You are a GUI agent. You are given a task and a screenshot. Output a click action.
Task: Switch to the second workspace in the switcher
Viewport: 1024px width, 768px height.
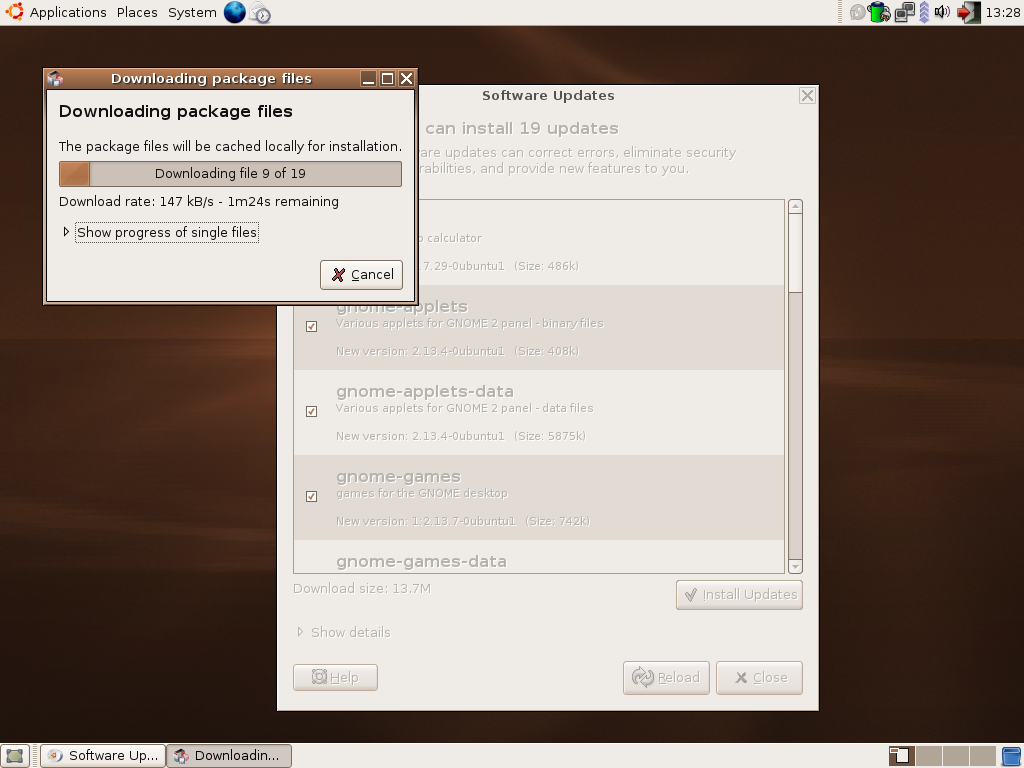coord(929,756)
